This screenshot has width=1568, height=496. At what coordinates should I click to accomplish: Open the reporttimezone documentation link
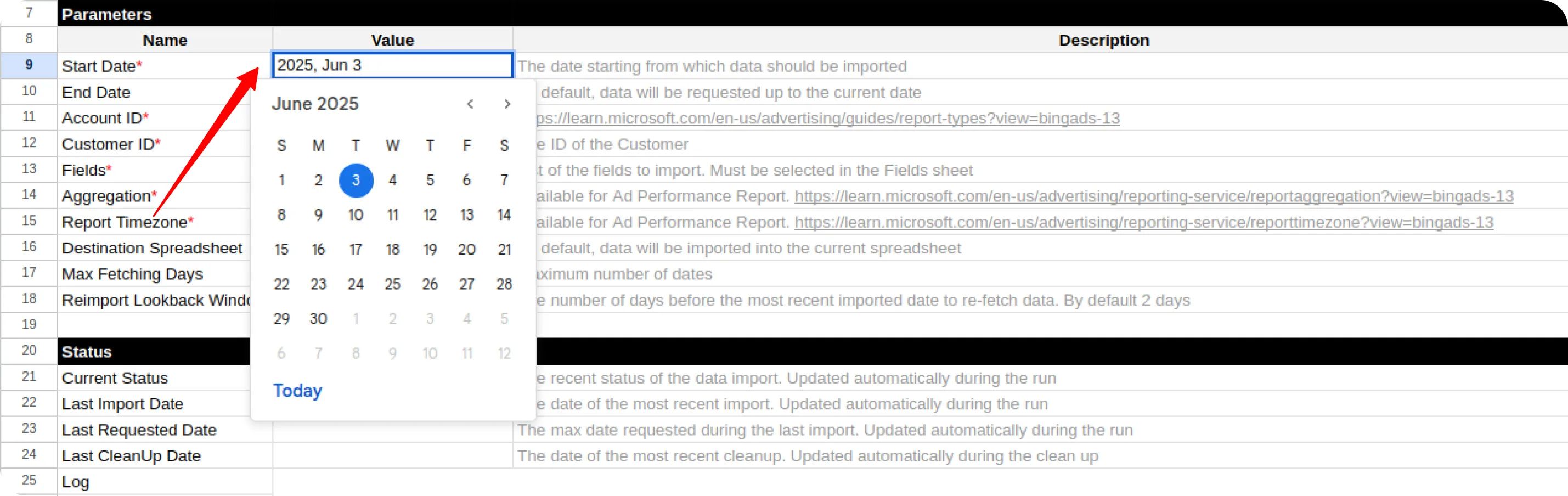pyautogui.click(x=1144, y=222)
